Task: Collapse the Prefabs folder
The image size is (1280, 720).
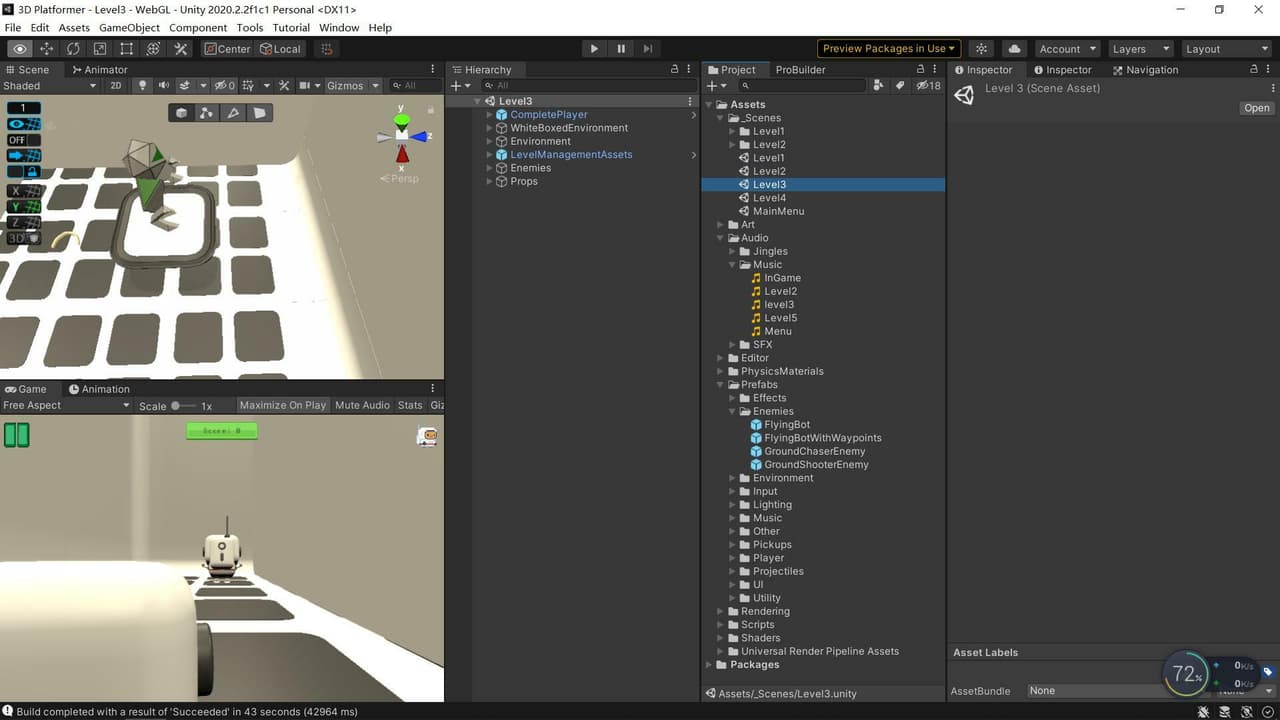Action: point(721,384)
